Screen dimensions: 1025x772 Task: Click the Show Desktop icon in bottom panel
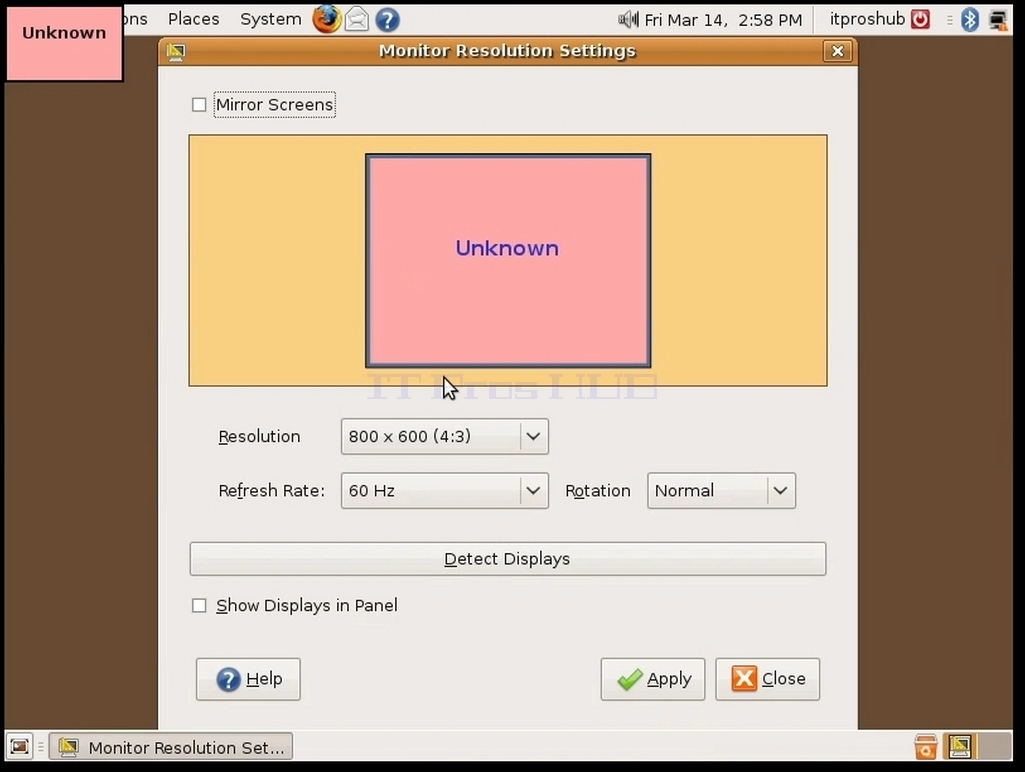[x=20, y=746]
